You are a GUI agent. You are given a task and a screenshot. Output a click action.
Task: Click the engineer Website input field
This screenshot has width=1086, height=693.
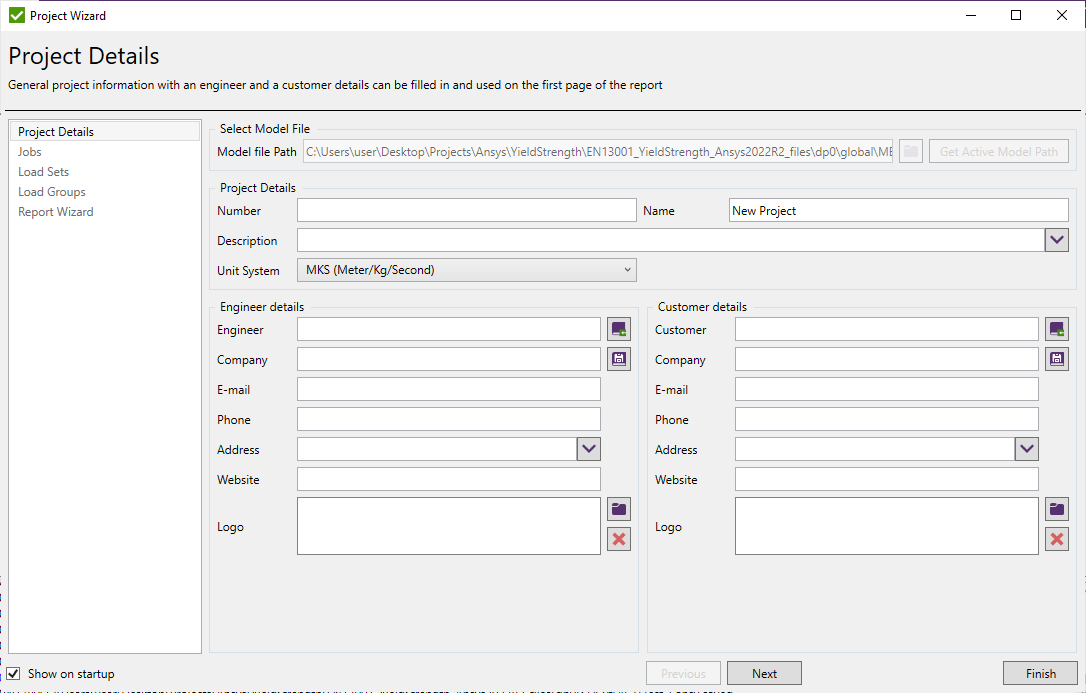[x=449, y=479]
